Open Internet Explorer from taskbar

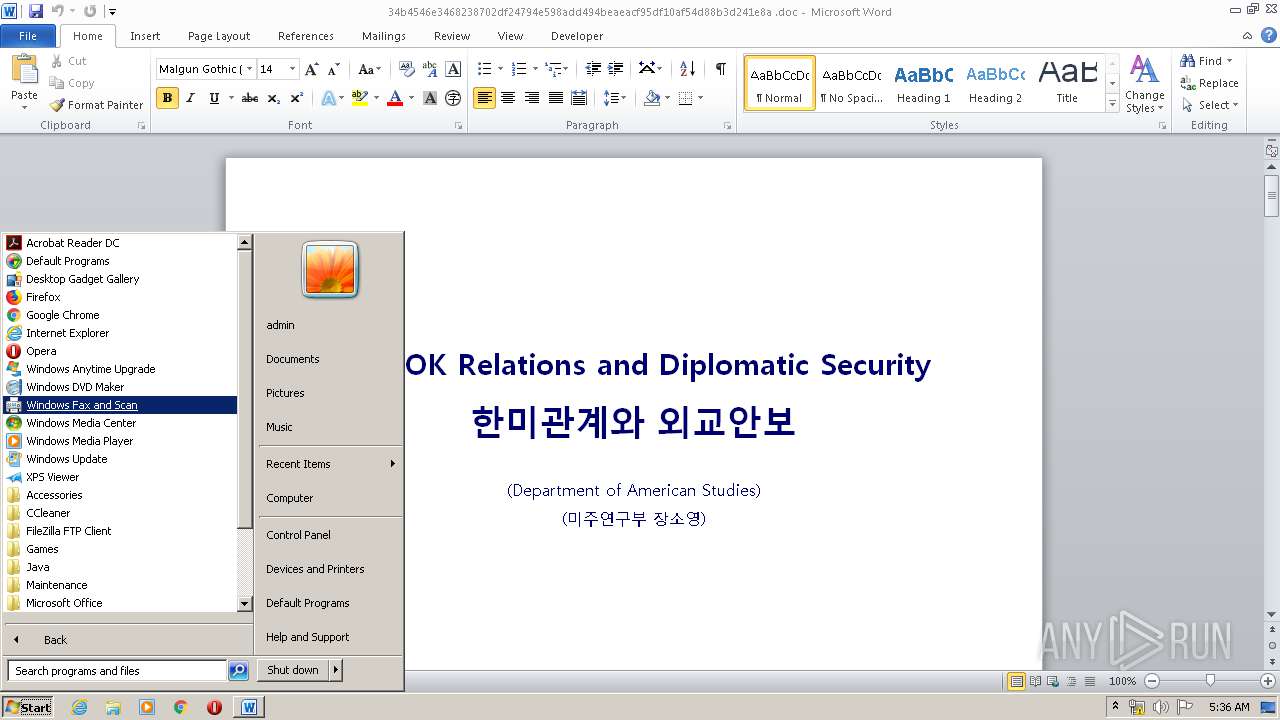79,707
